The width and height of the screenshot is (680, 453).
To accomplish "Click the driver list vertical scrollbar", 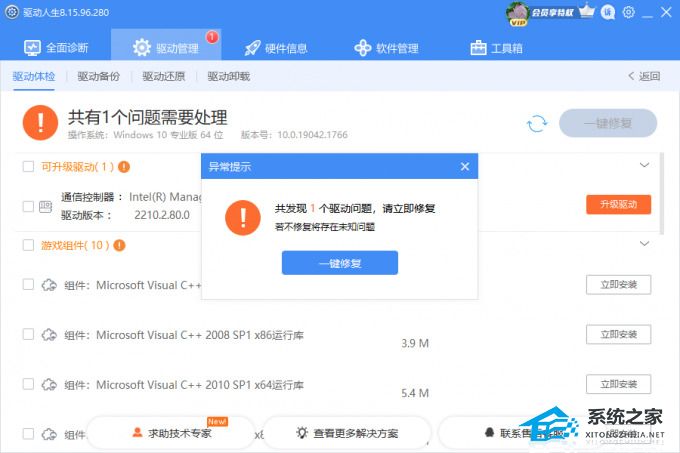I will [662, 194].
